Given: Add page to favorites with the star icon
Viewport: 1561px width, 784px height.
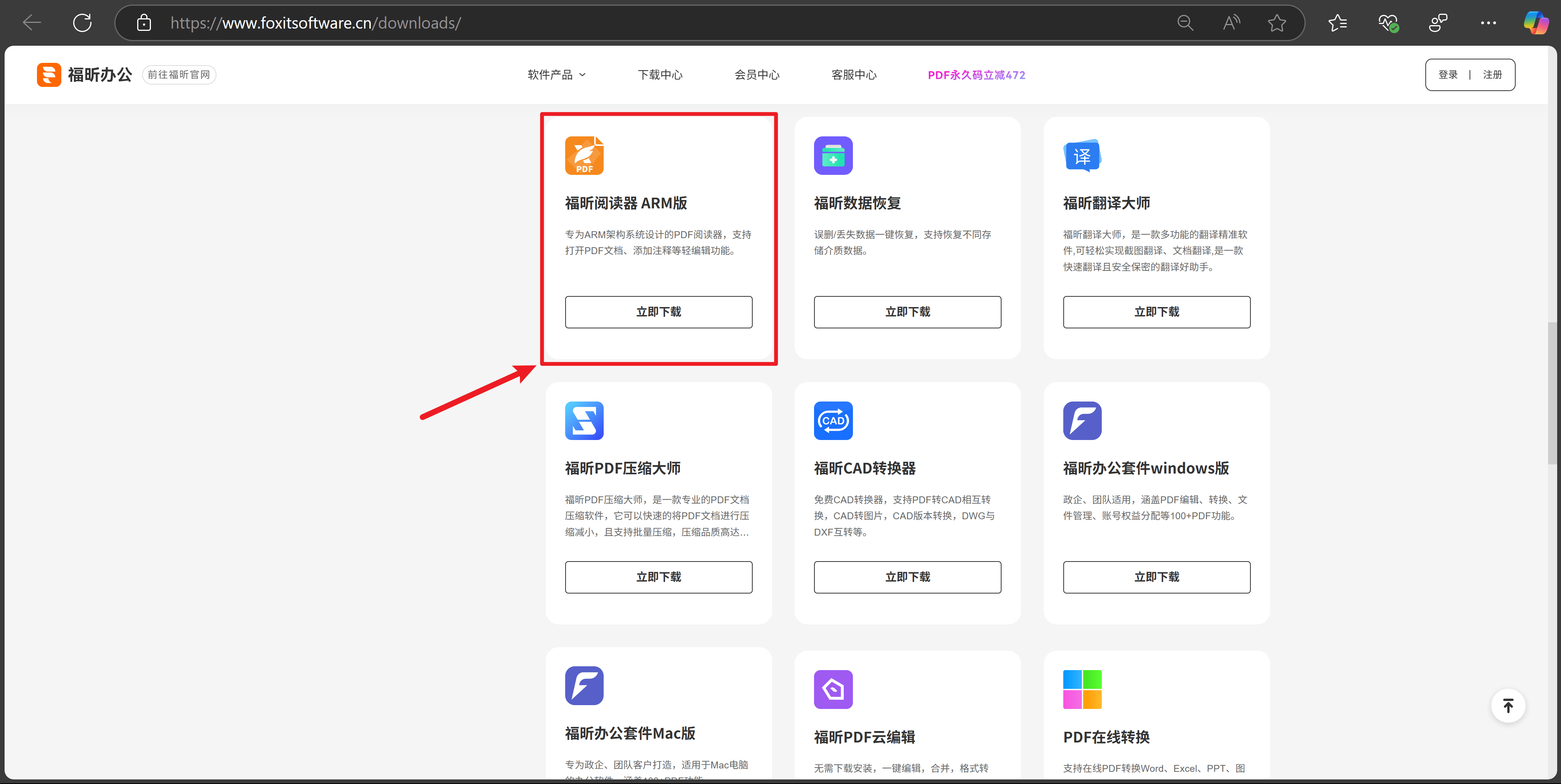Looking at the screenshot, I should (1277, 23).
